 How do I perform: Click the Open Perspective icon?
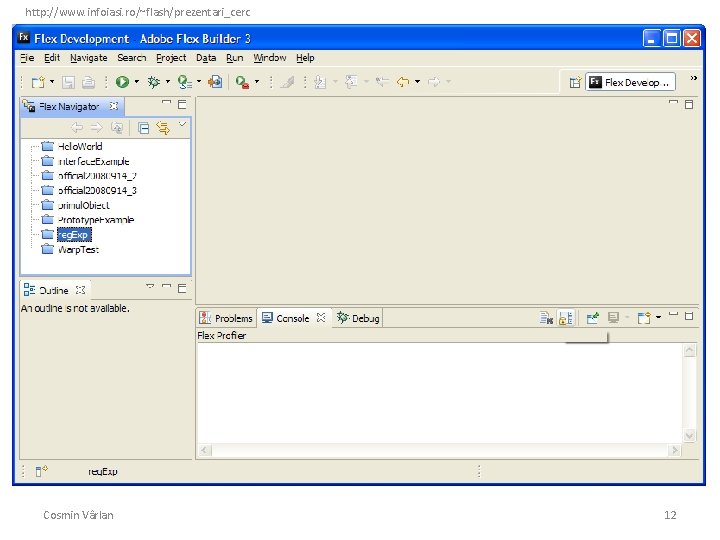(575, 83)
